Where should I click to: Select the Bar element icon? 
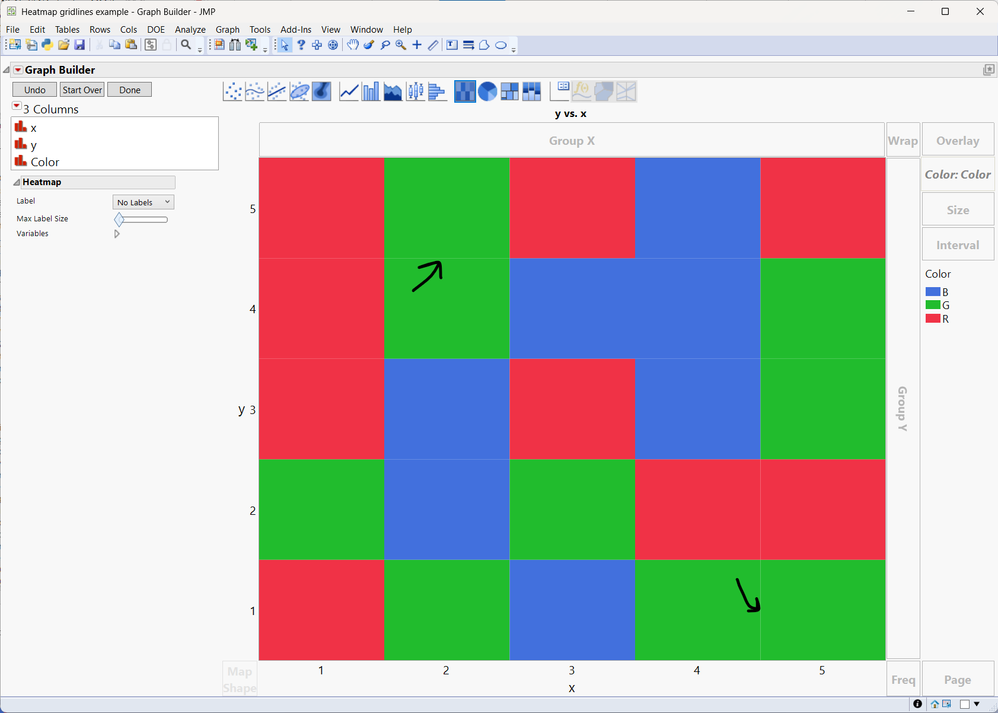(371, 91)
